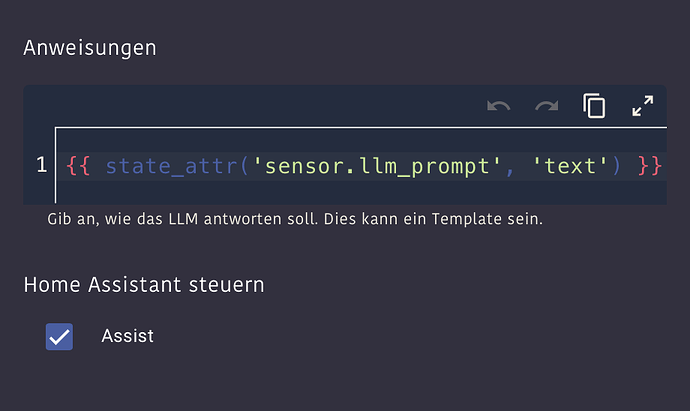Click the blank editor area above line 1
690x411 pixels.
point(300,138)
